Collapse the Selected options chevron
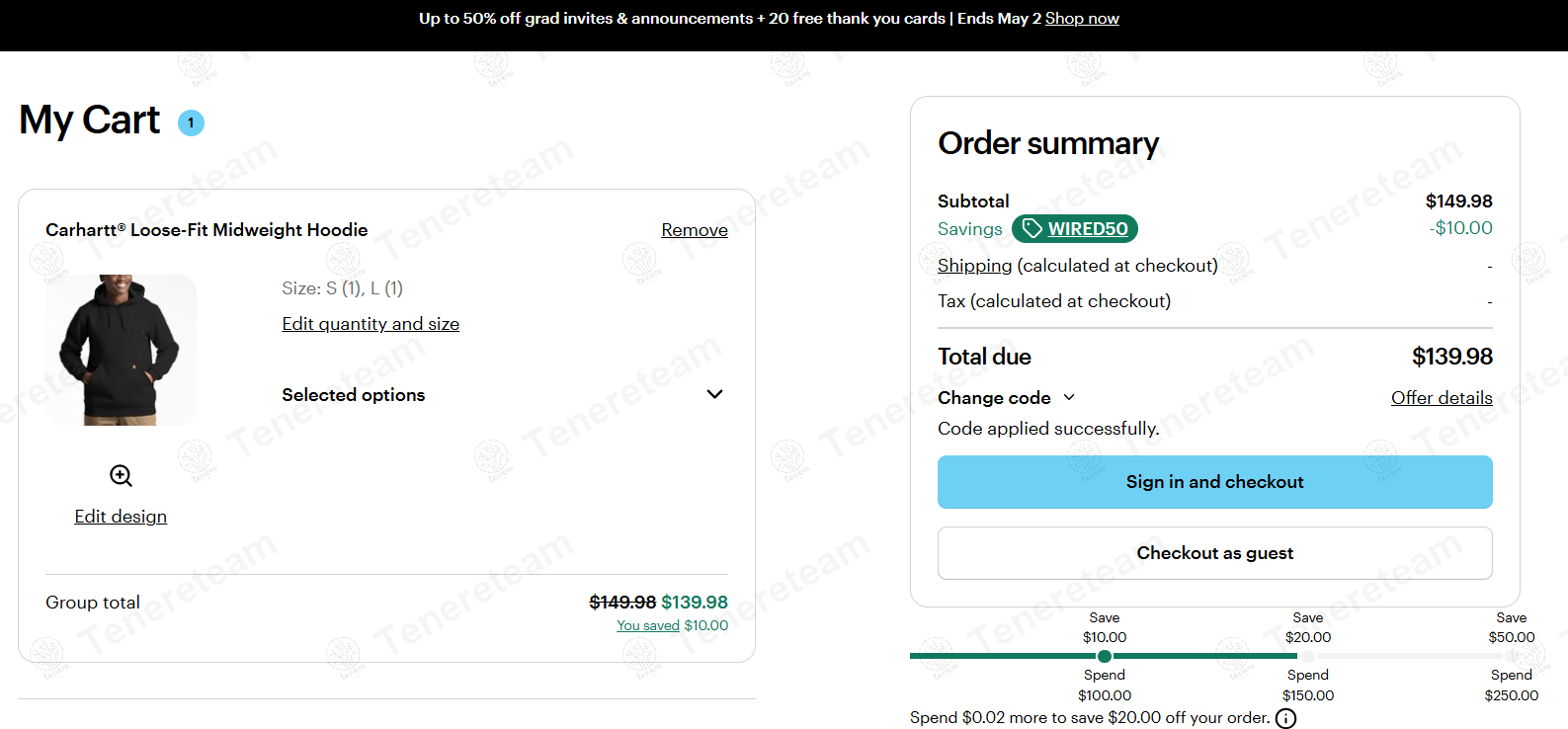1568x729 pixels. coord(714,394)
